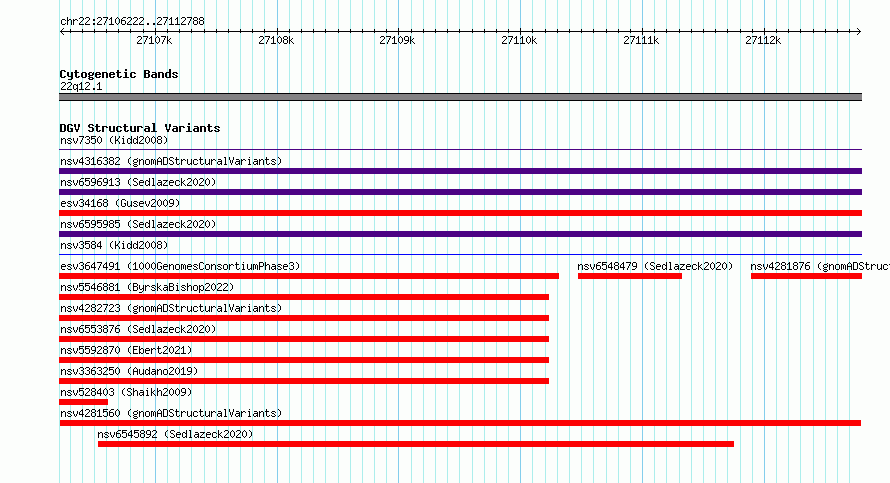
Task: Click the DGV Structural Variants track title
Action: tap(140, 128)
